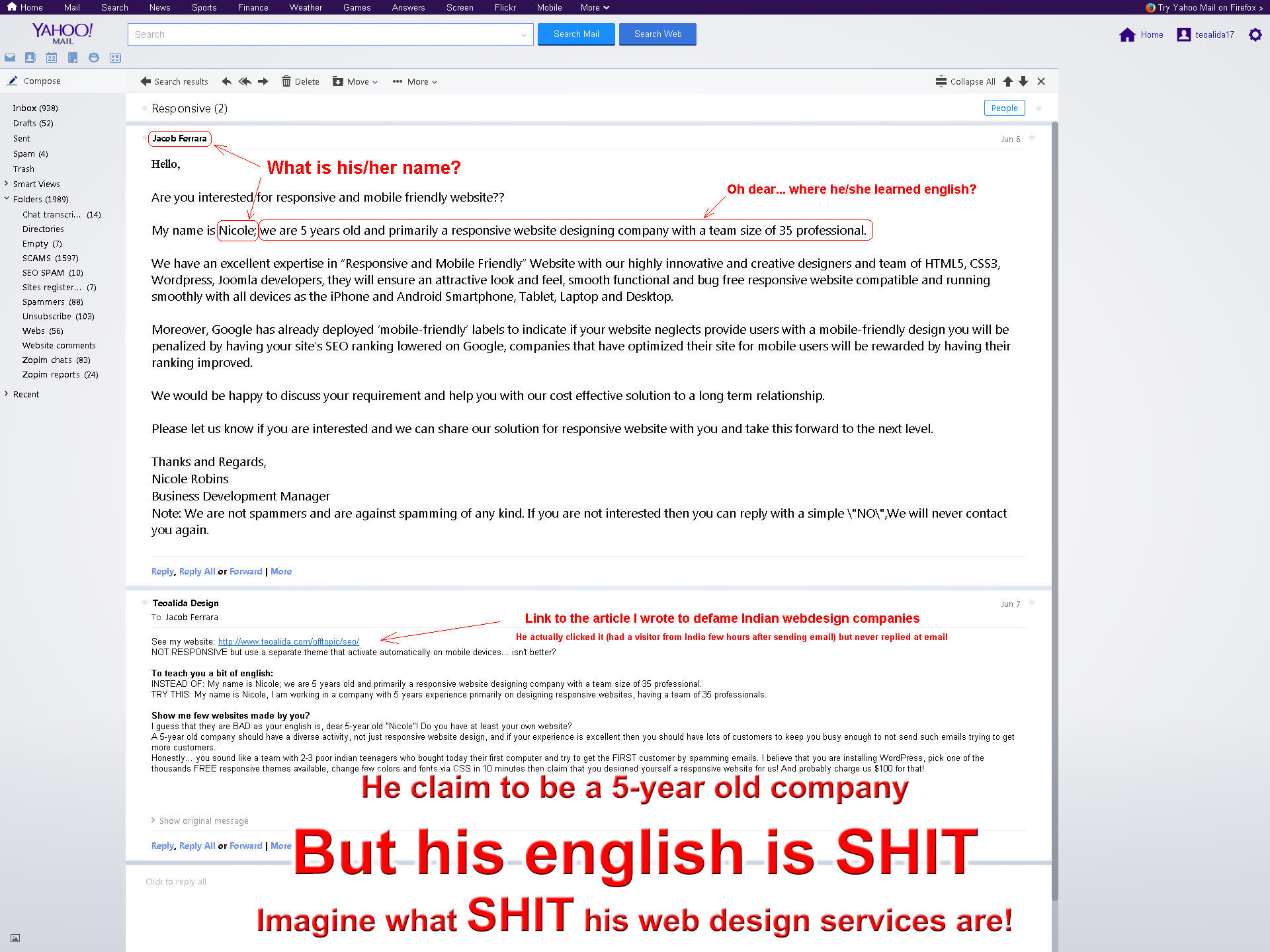Open Zopim chats (83) folder
Image resolution: width=1270 pixels, height=952 pixels.
[x=56, y=360]
